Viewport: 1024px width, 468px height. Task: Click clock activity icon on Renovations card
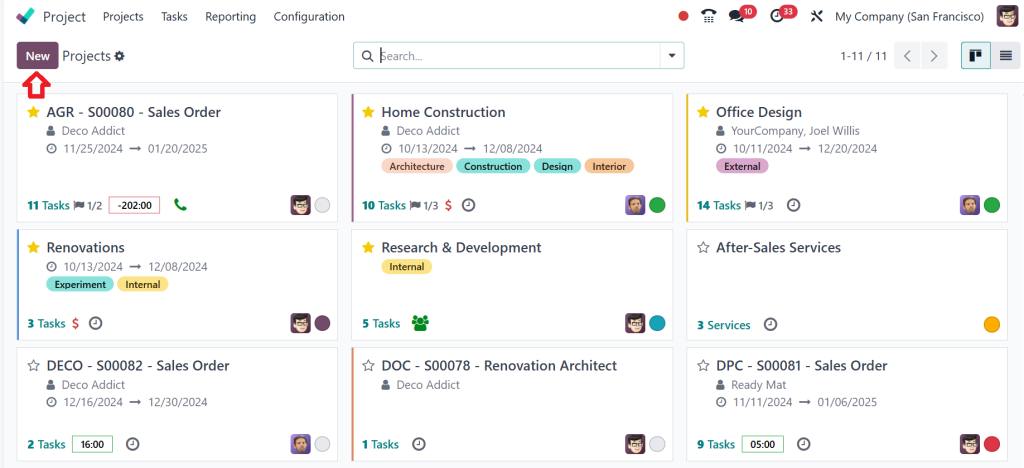click(x=95, y=323)
